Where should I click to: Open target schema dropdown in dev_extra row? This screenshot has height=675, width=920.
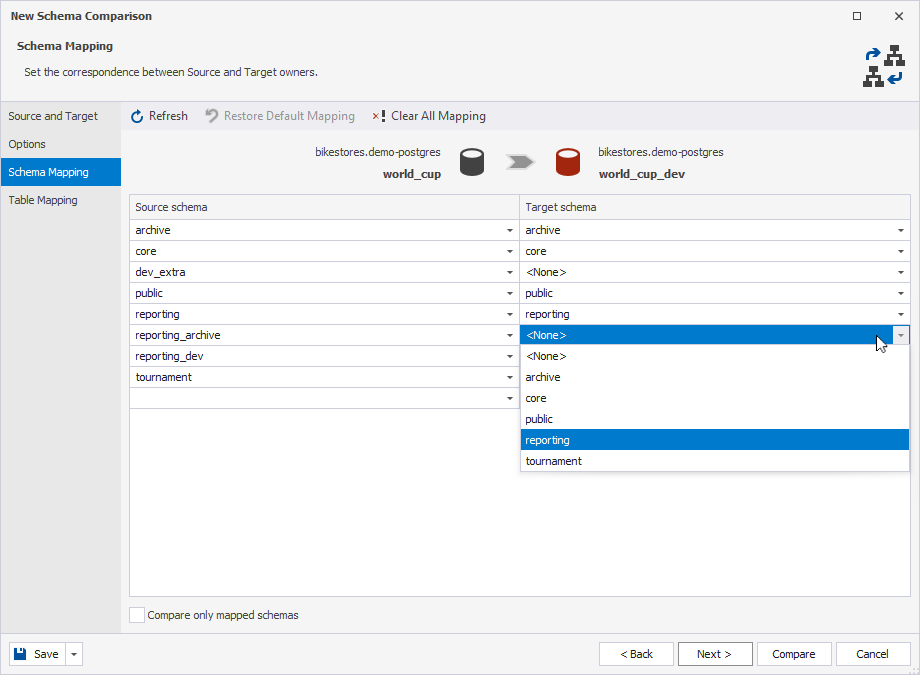click(901, 272)
